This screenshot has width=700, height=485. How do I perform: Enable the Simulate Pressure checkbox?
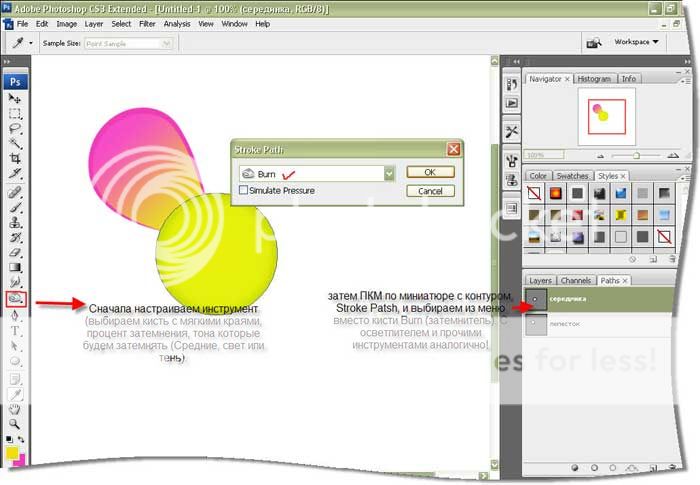[x=244, y=190]
